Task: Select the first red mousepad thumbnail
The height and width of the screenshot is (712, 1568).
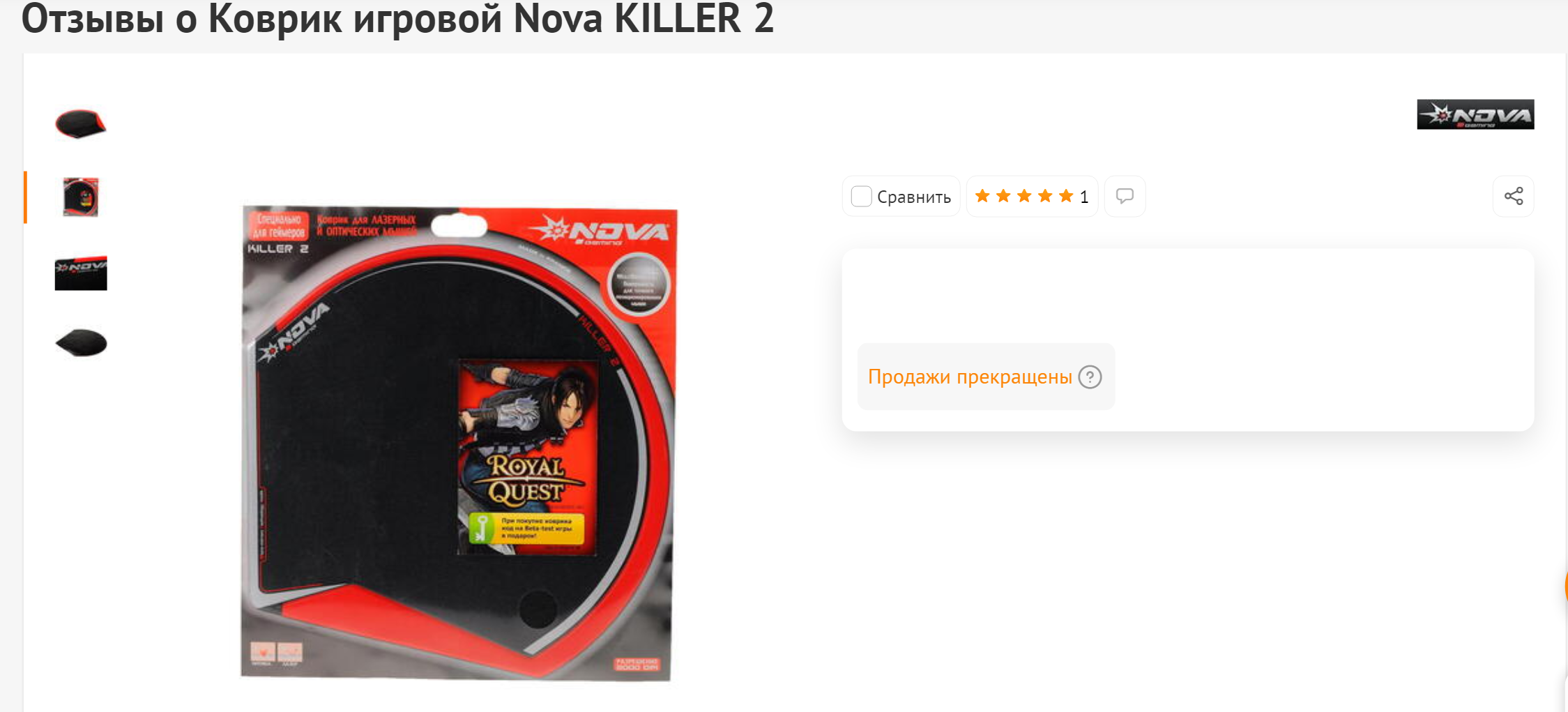Action: click(x=81, y=124)
